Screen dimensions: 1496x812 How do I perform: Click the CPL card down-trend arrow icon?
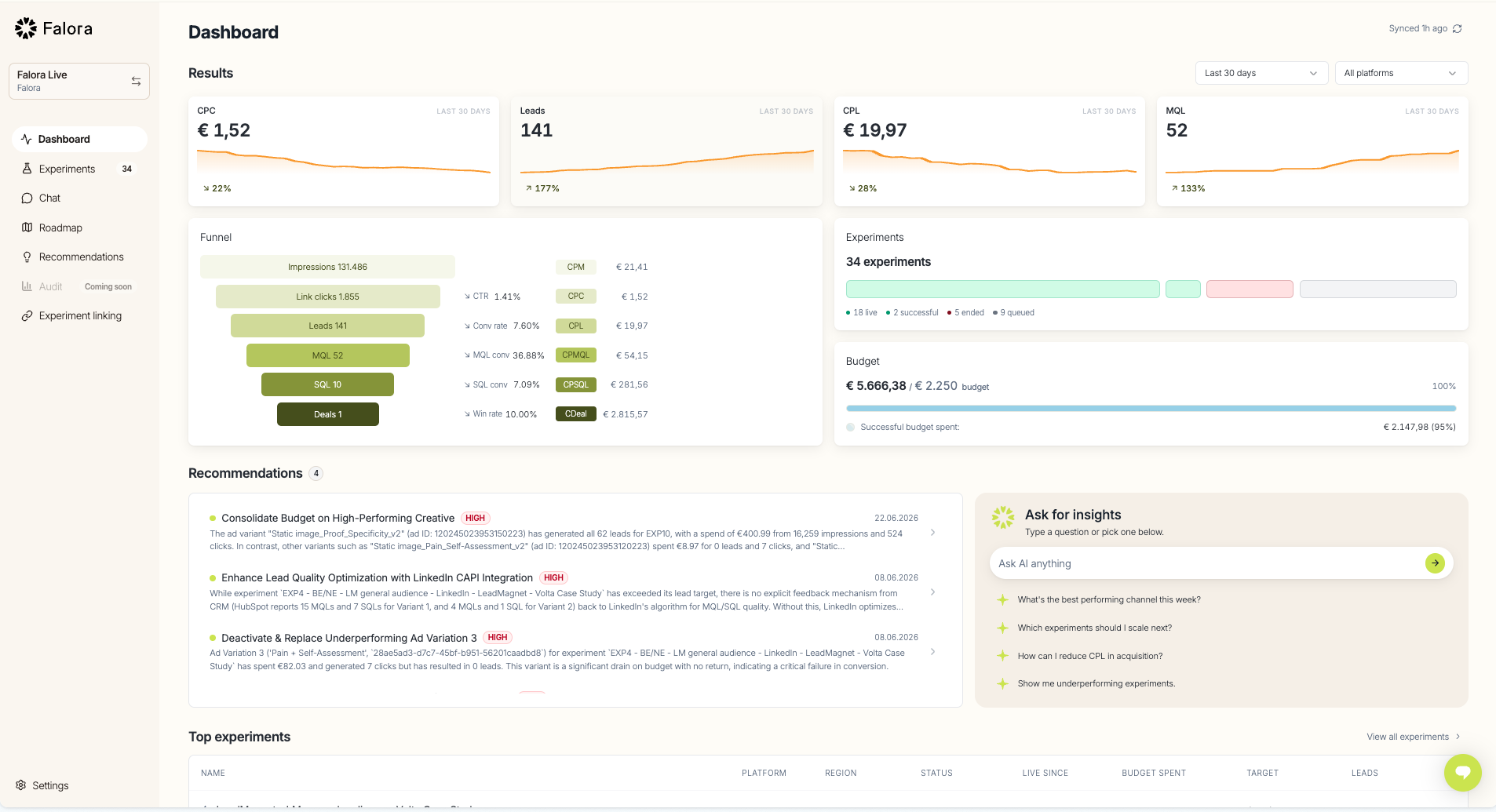click(852, 188)
